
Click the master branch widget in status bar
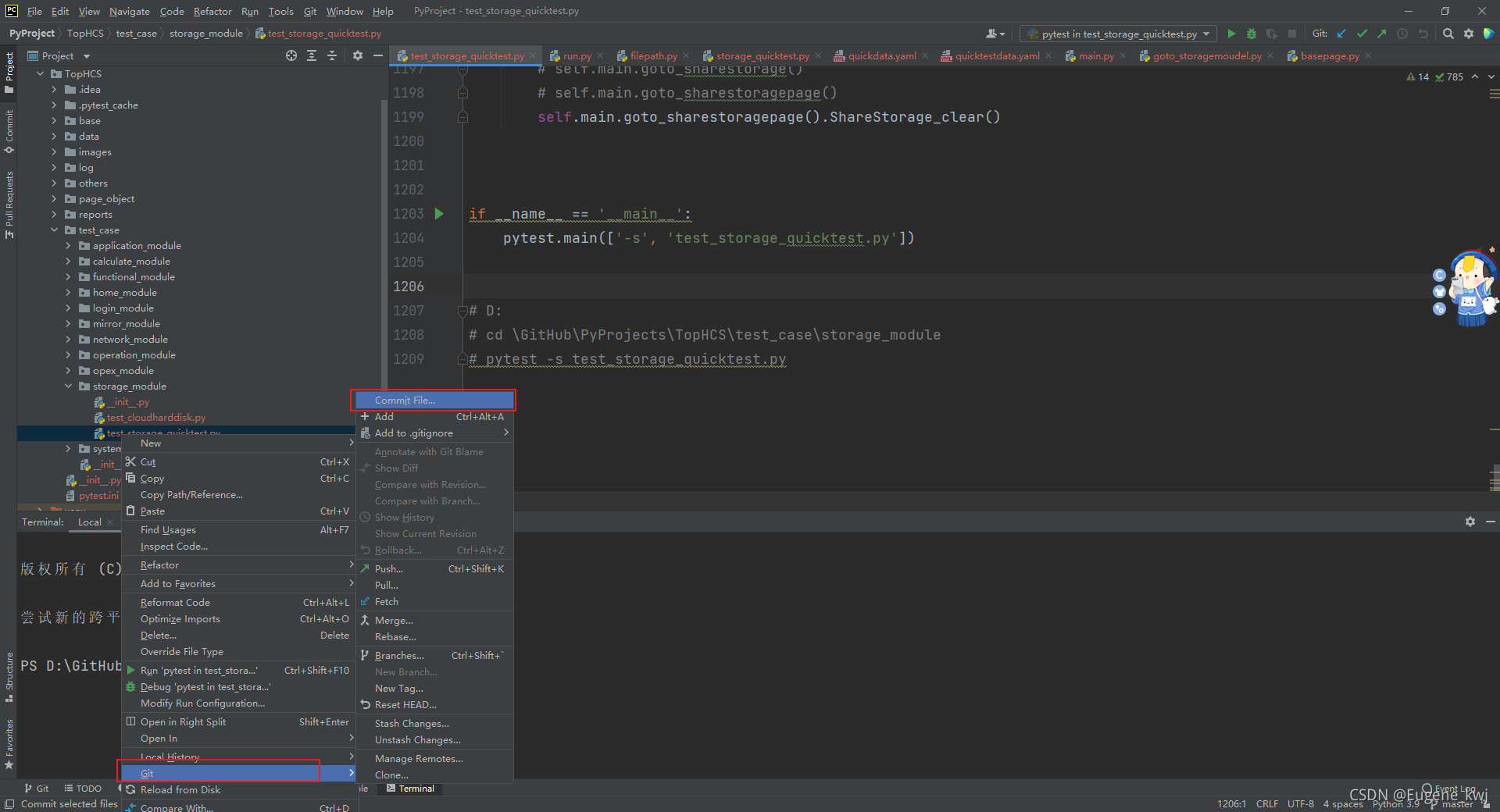click(x=1456, y=803)
